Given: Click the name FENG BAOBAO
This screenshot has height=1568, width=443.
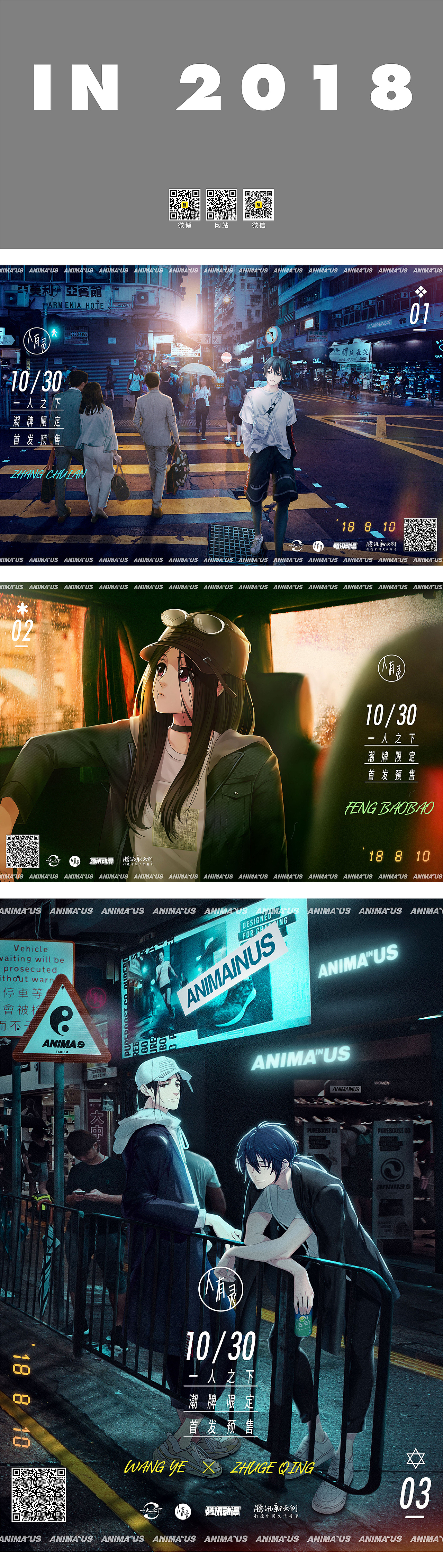Looking at the screenshot, I should tap(389, 808).
